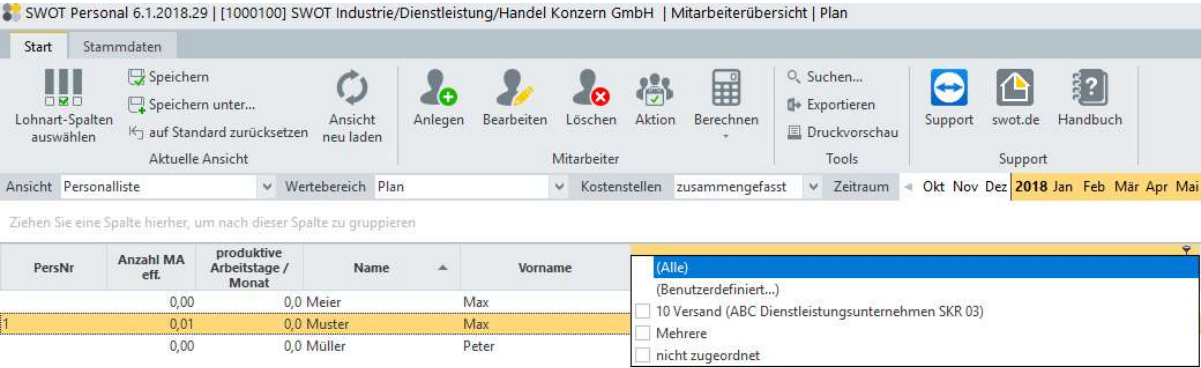This screenshot has height=368, width=1201.
Task: Reload the view with Ansicht neu laden
Action: tap(352, 89)
